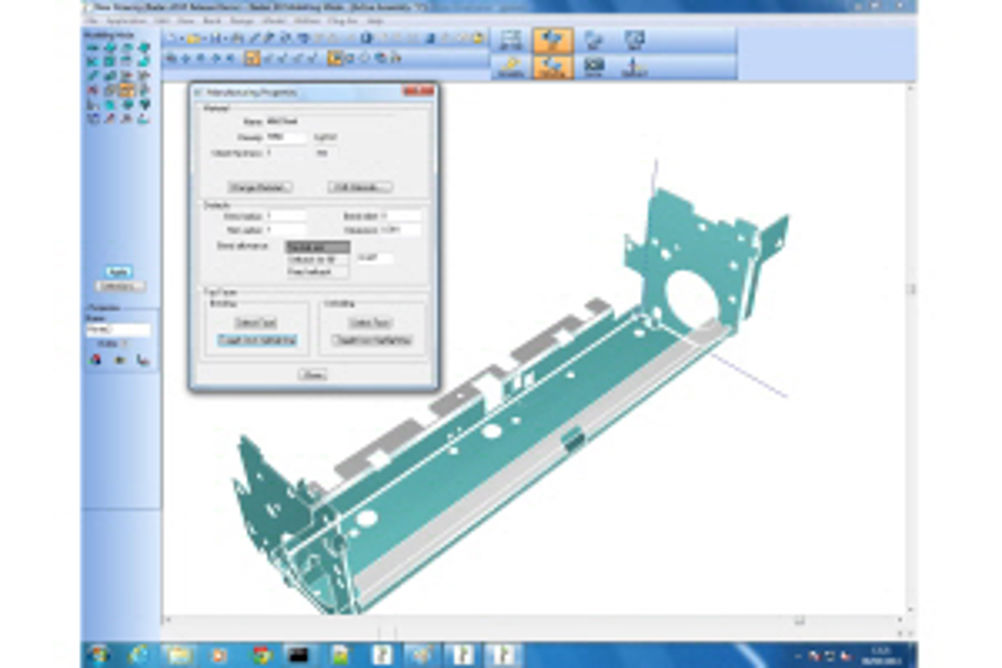Click the teal heart-shaped icon in the Modelling Mode palette
Screen dimensions: 1002x668
pyautogui.click(x=144, y=104)
